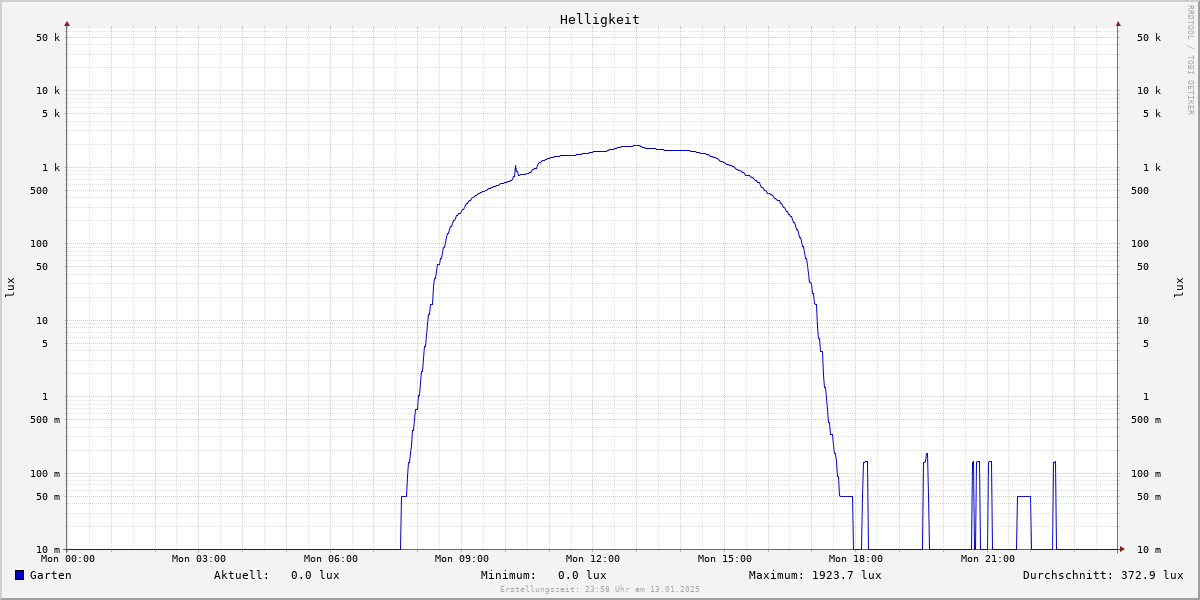This screenshot has height=600, width=1200.
Task: Click the left axis 10 m label
Action: coord(48,550)
